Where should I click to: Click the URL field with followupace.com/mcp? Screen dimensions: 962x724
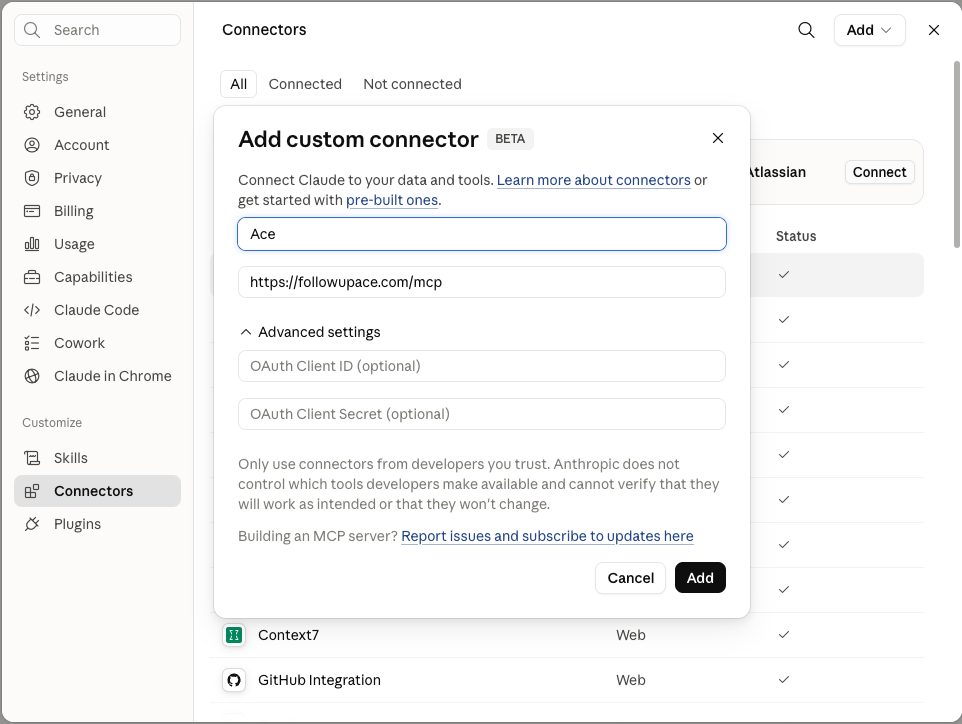tap(482, 282)
